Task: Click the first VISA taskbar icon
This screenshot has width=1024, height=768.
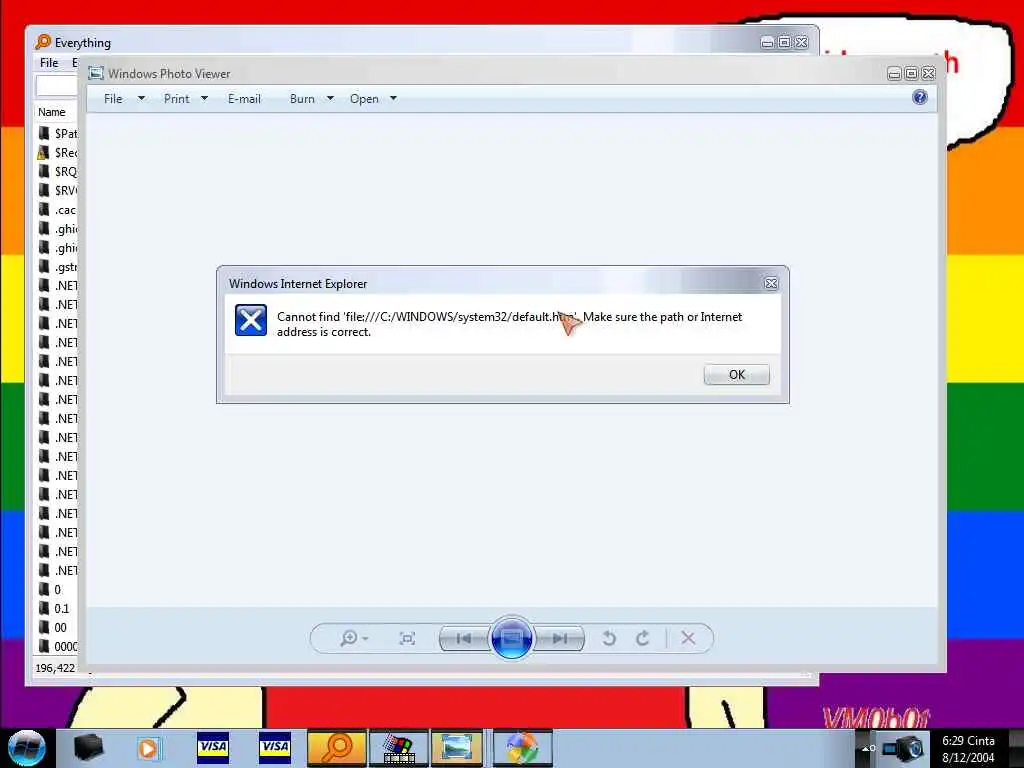Action: point(213,747)
